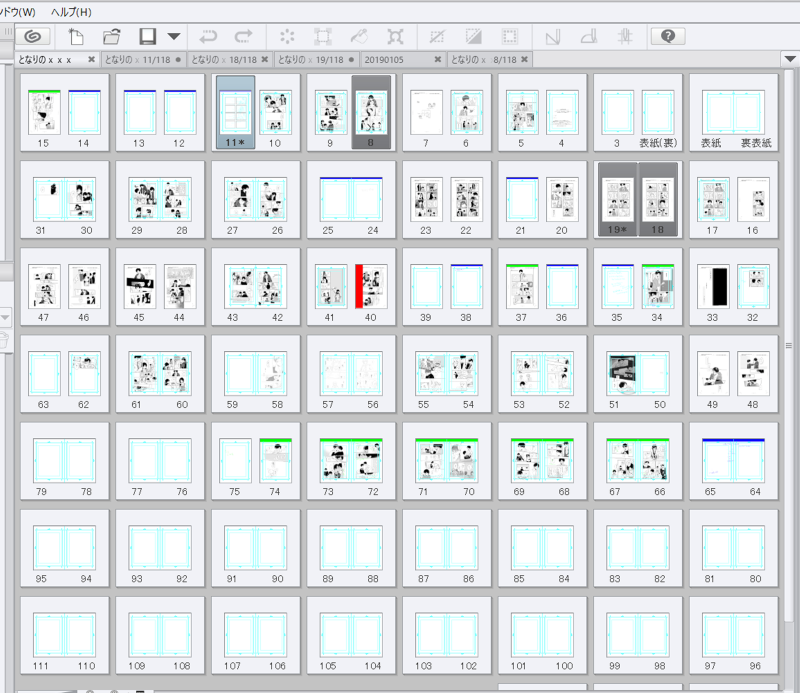Select page 19 thumbnail
Screen dimensions: 800x693
(617, 200)
